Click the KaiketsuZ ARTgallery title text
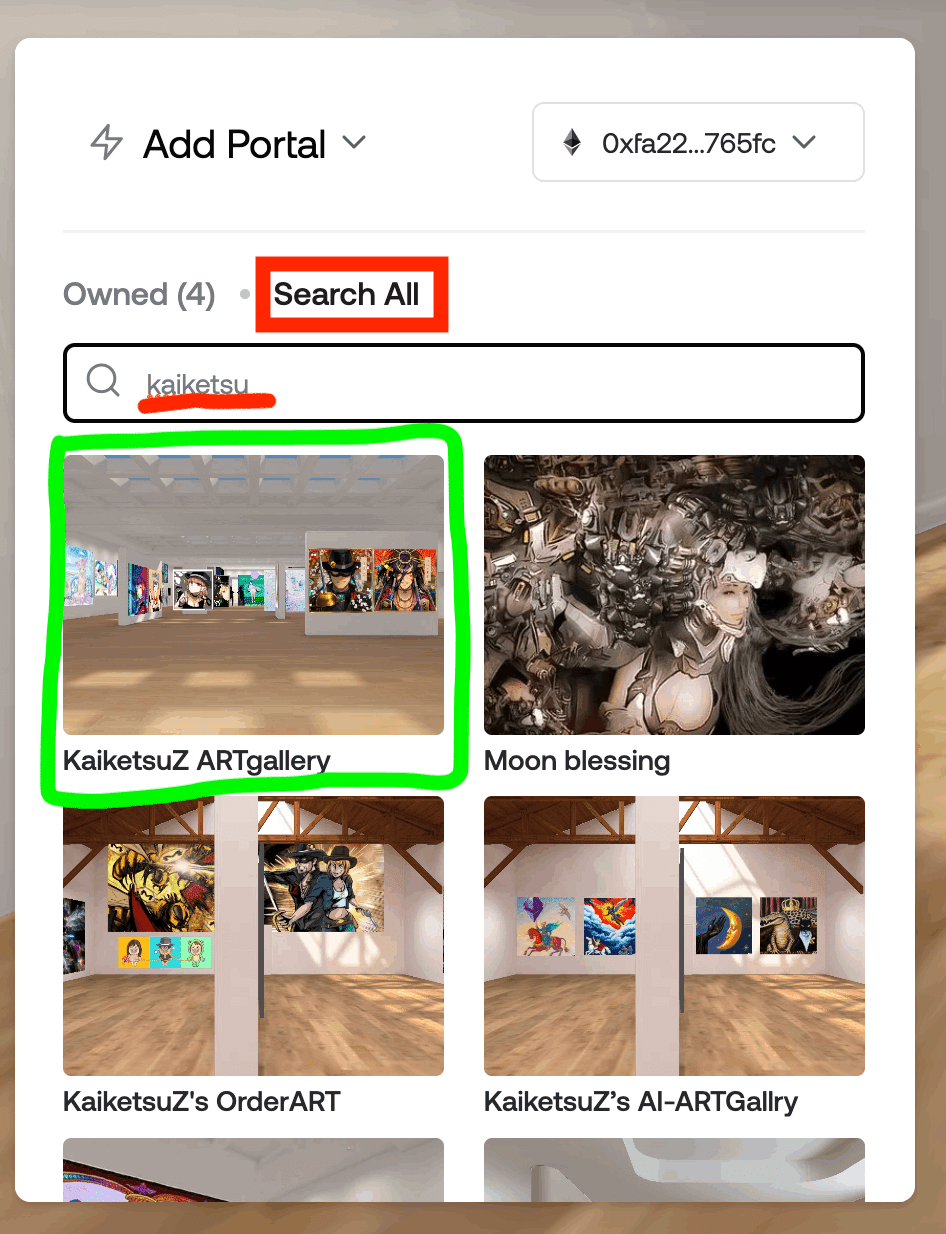The image size is (946, 1234). coord(197,761)
